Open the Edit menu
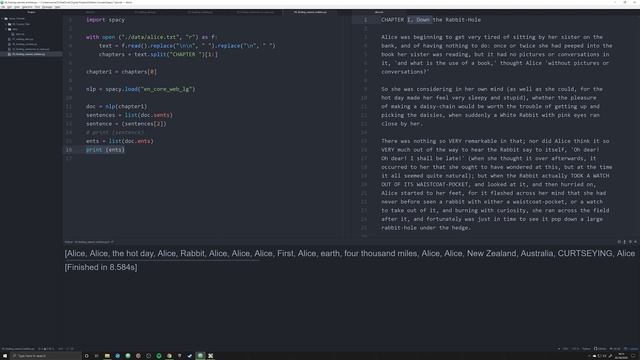This screenshot has width=640, height=360. click(10, 7)
